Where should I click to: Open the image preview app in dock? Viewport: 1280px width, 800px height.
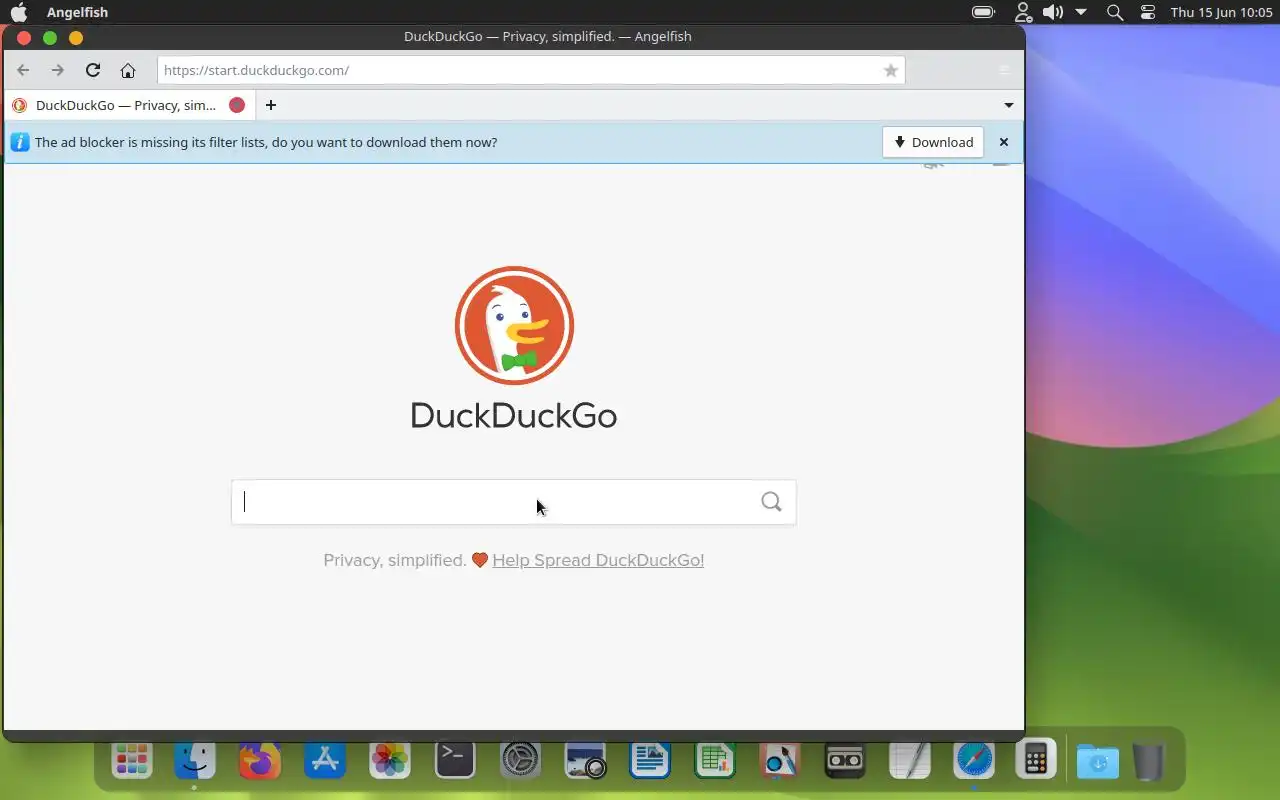(779, 760)
